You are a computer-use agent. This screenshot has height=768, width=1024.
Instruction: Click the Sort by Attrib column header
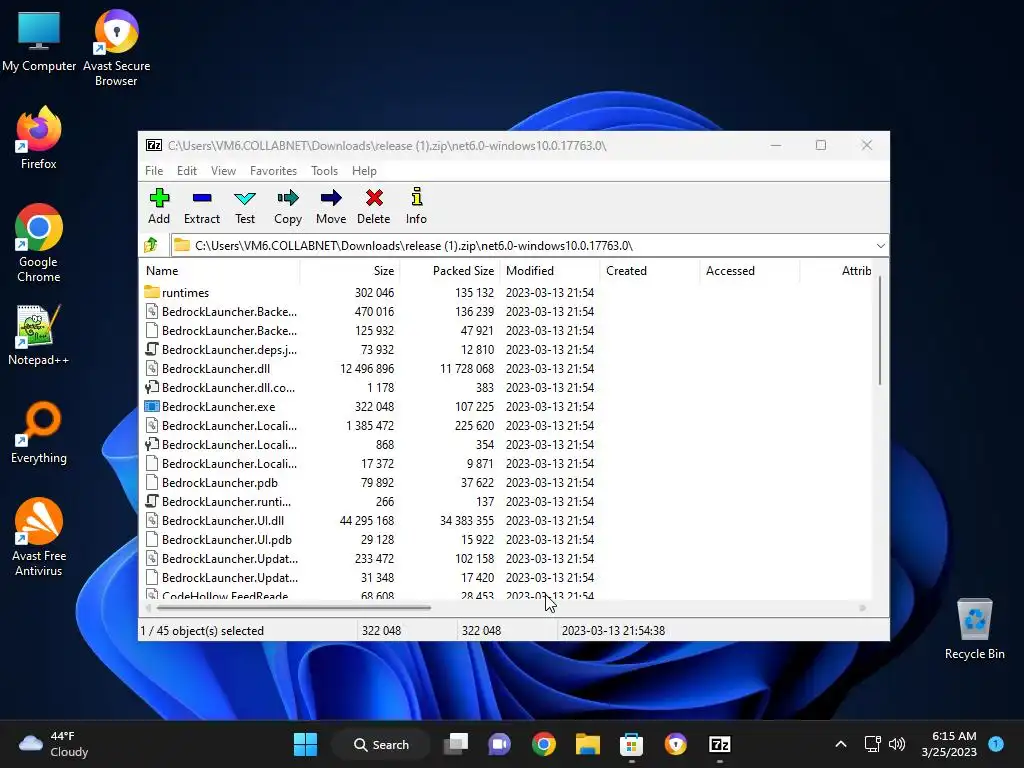(837, 270)
